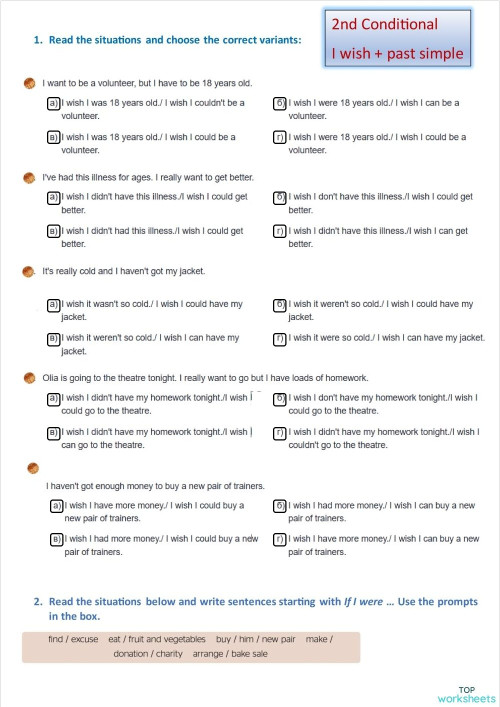The width and height of the screenshot is (500, 707).
Task: Select option а) for the volunteer question
Action: 54,103
